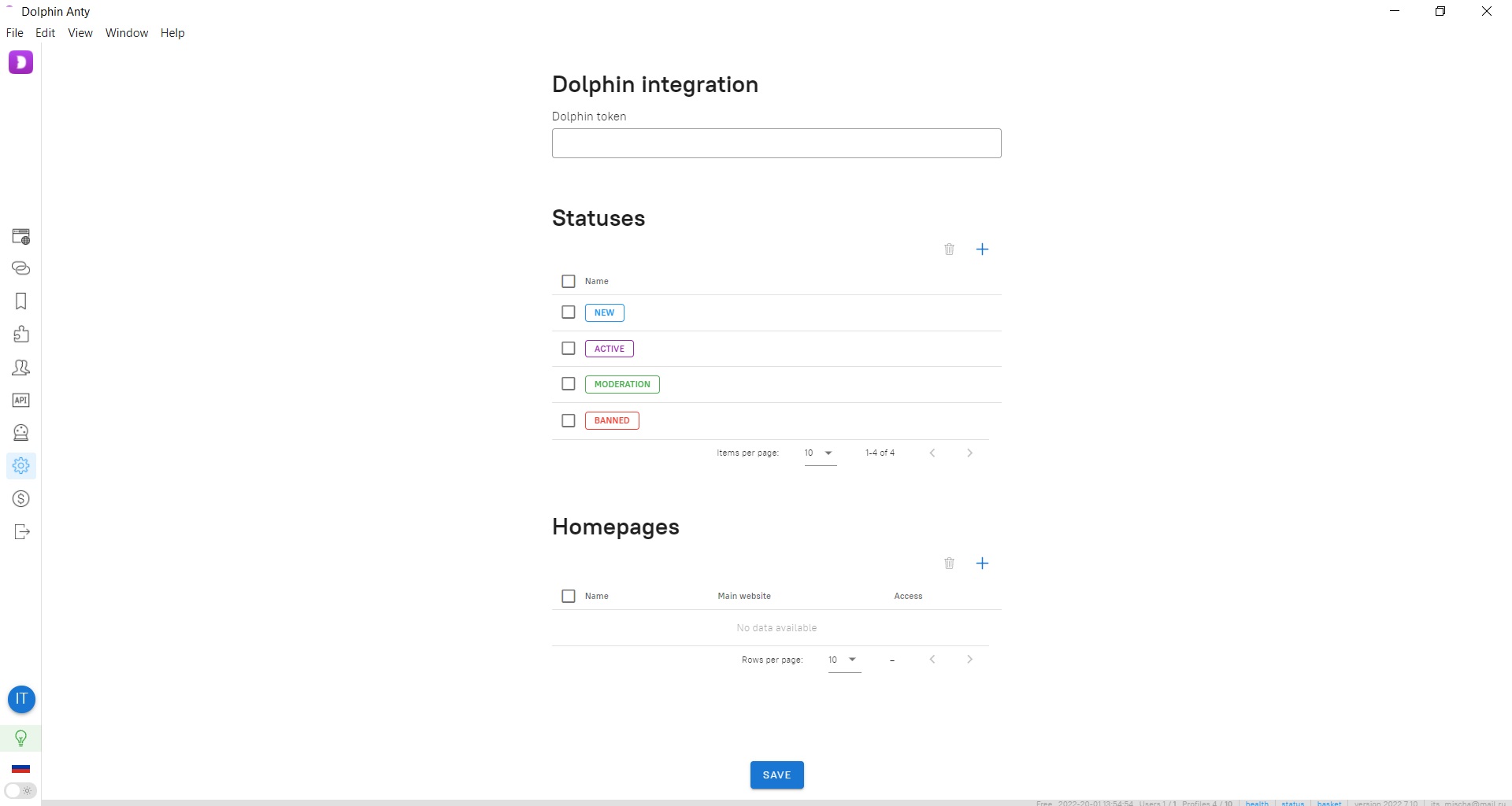Open the IT user avatar
Screen dimensions: 1512x806
(x=21, y=699)
